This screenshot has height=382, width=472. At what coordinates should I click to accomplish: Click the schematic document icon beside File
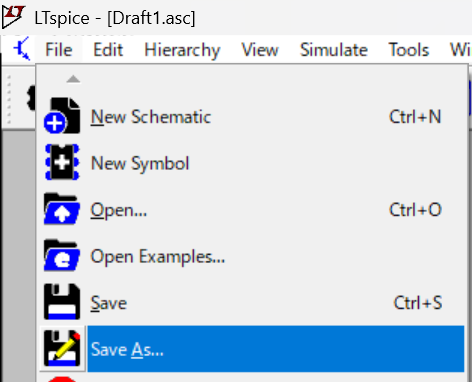[22, 49]
